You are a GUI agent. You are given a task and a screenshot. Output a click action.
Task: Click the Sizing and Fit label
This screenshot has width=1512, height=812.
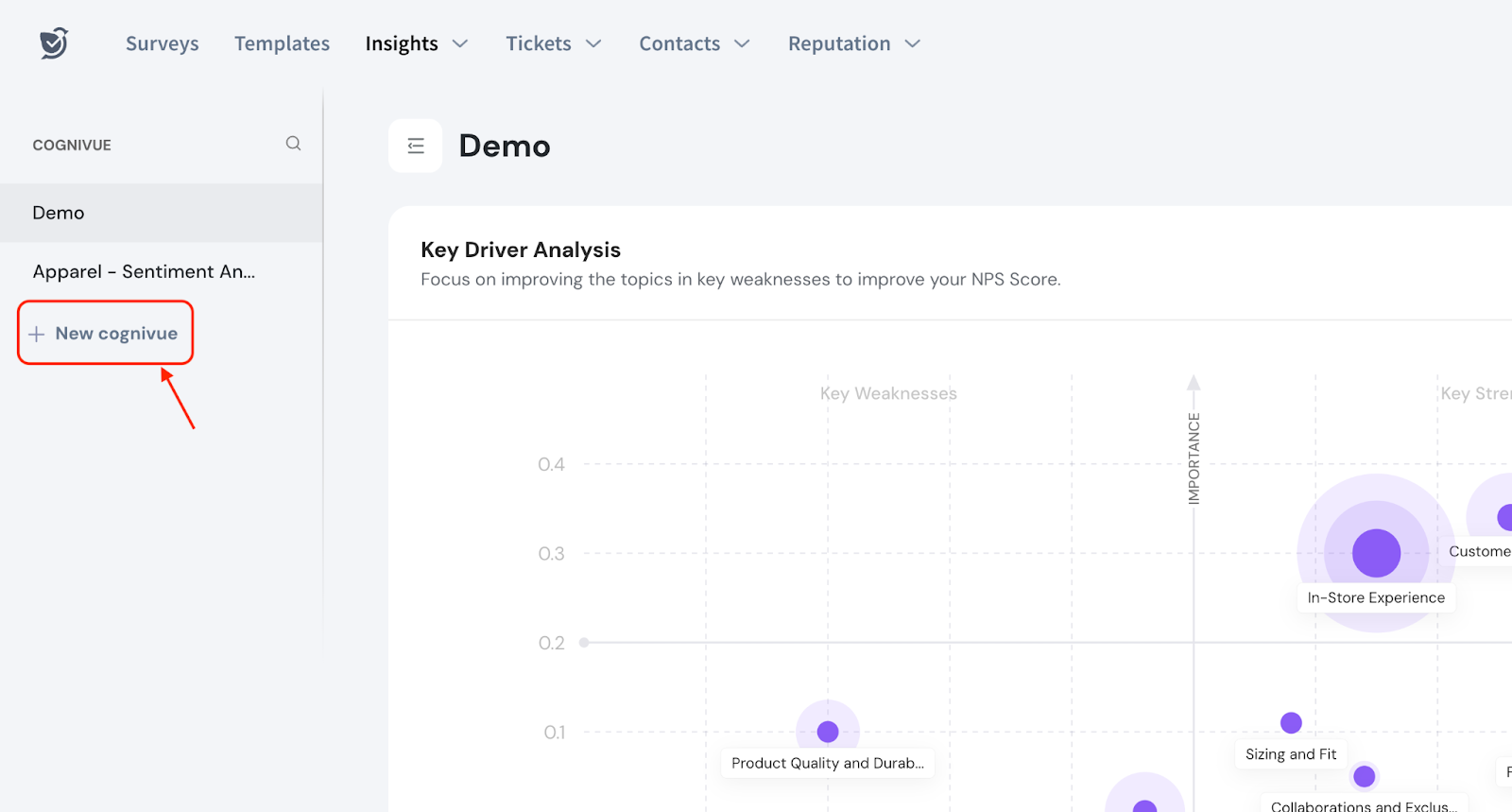[1291, 754]
